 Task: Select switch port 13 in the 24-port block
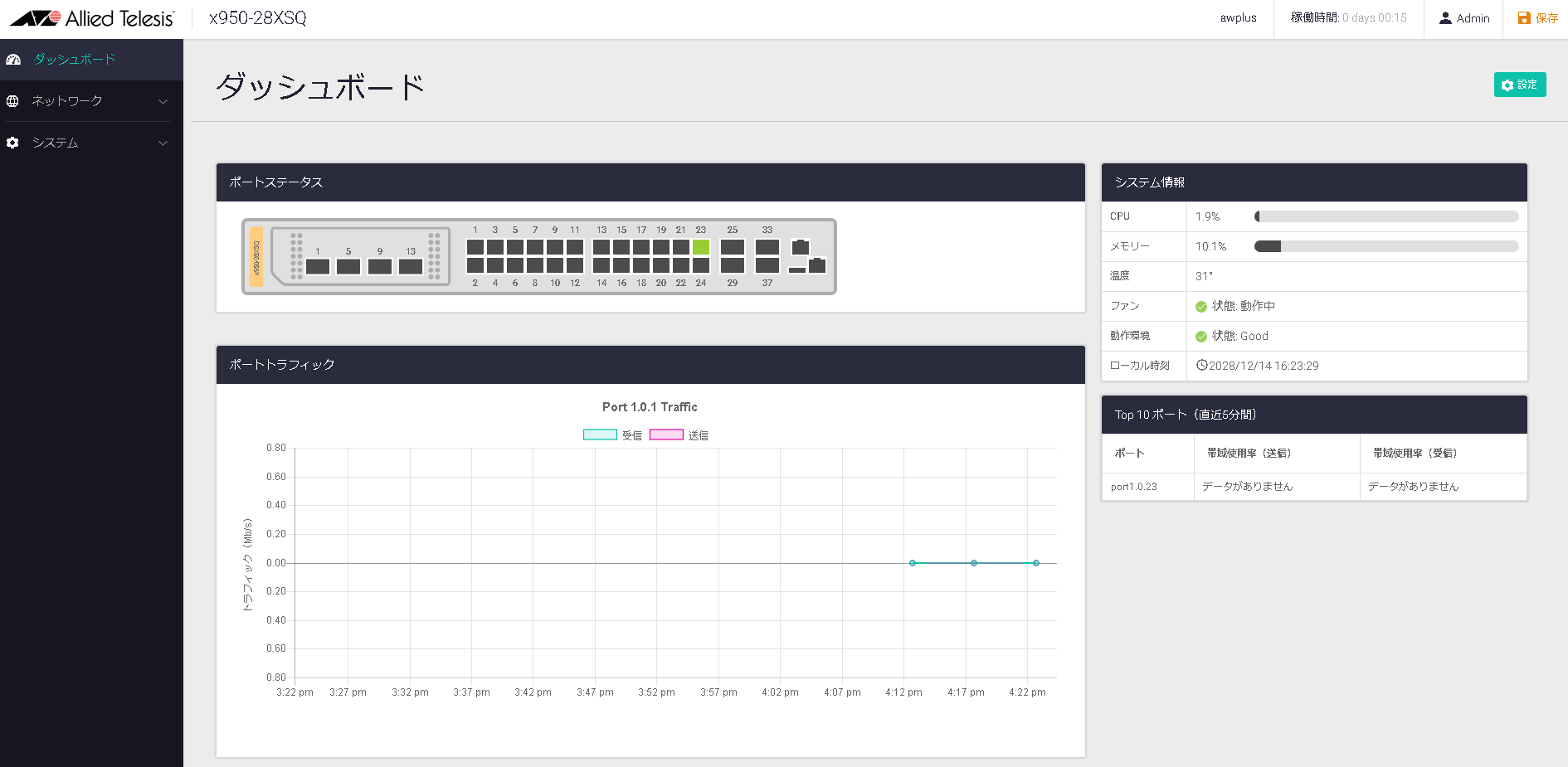601,247
